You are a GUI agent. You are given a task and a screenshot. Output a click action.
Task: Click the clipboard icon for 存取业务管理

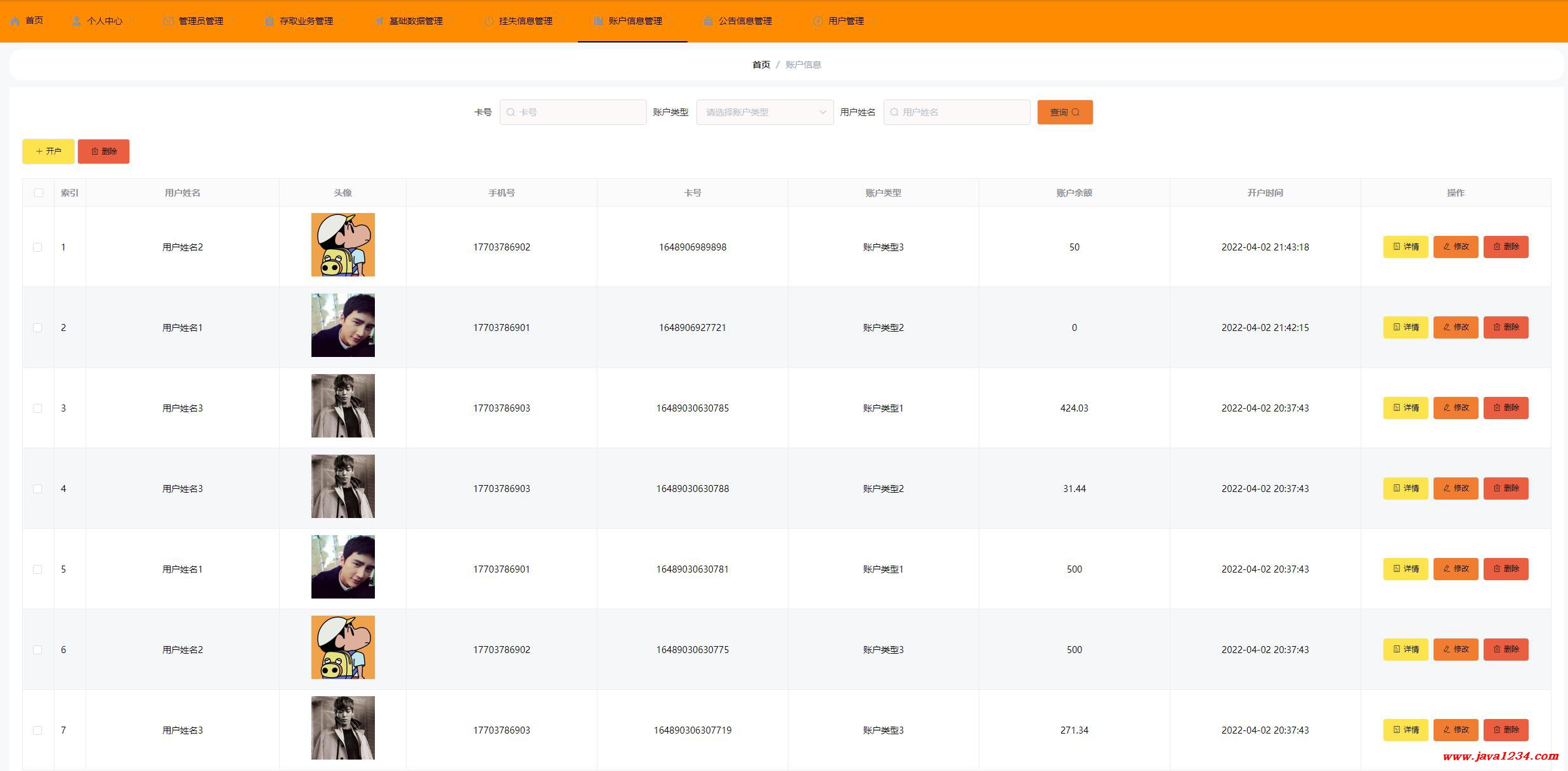point(269,21)
